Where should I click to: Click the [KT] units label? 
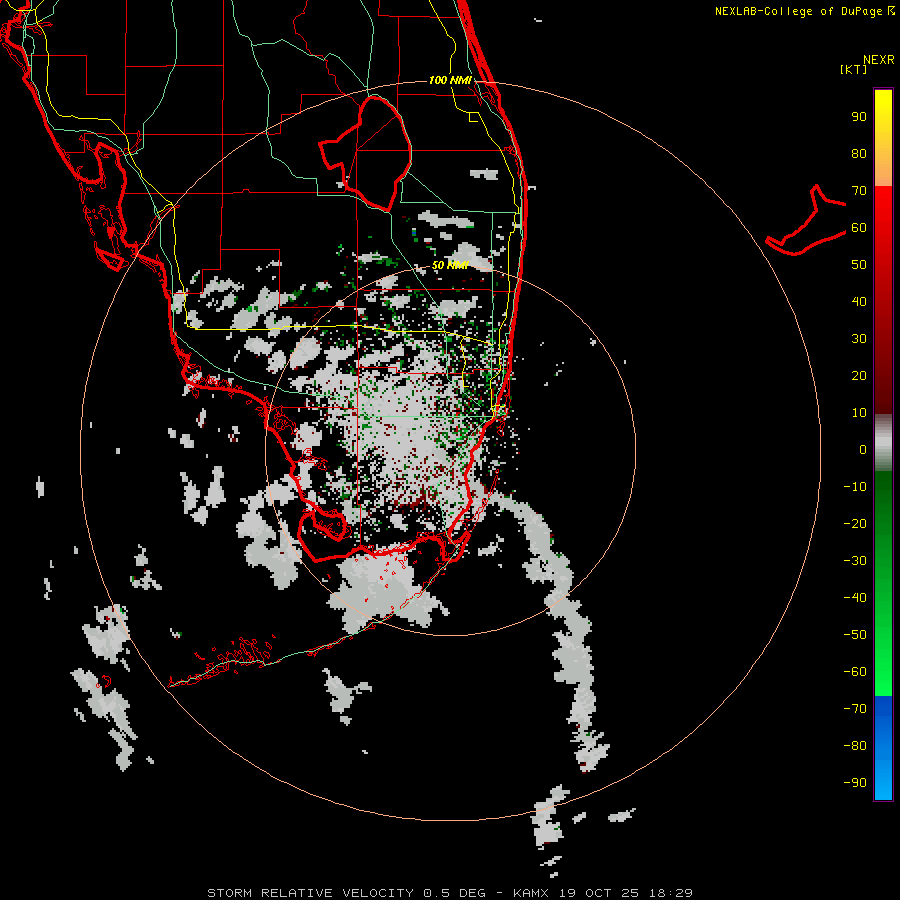pos(853,69)
